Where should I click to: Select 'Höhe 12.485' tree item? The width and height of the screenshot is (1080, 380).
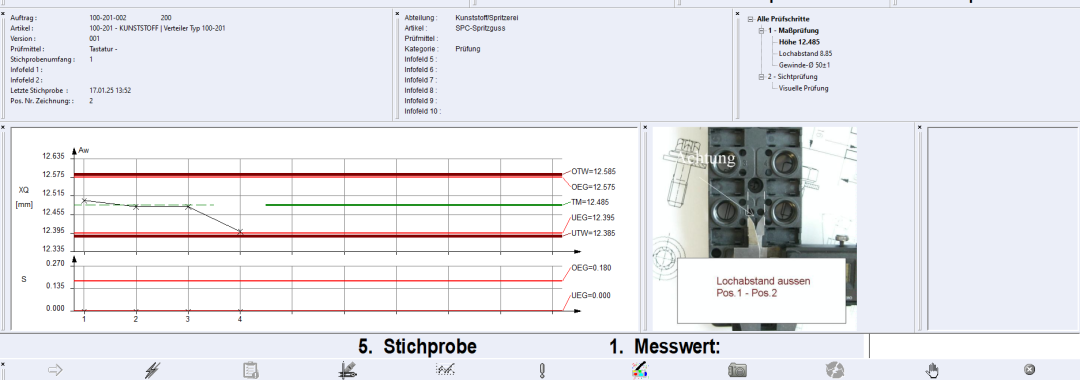click(x=799, y=41)
